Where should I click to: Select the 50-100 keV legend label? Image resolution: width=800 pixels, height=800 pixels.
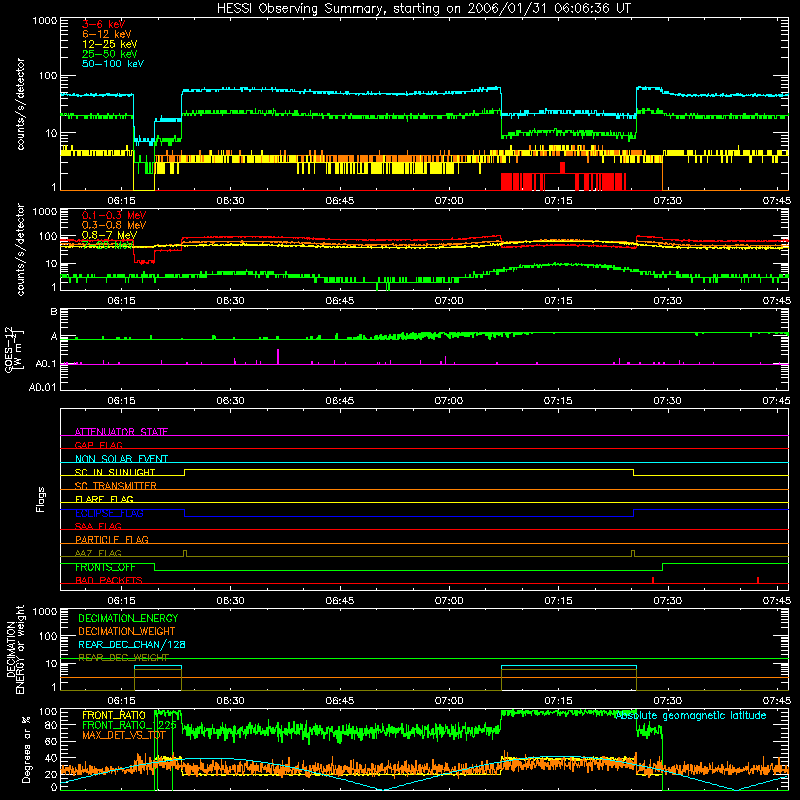[113, 64]
